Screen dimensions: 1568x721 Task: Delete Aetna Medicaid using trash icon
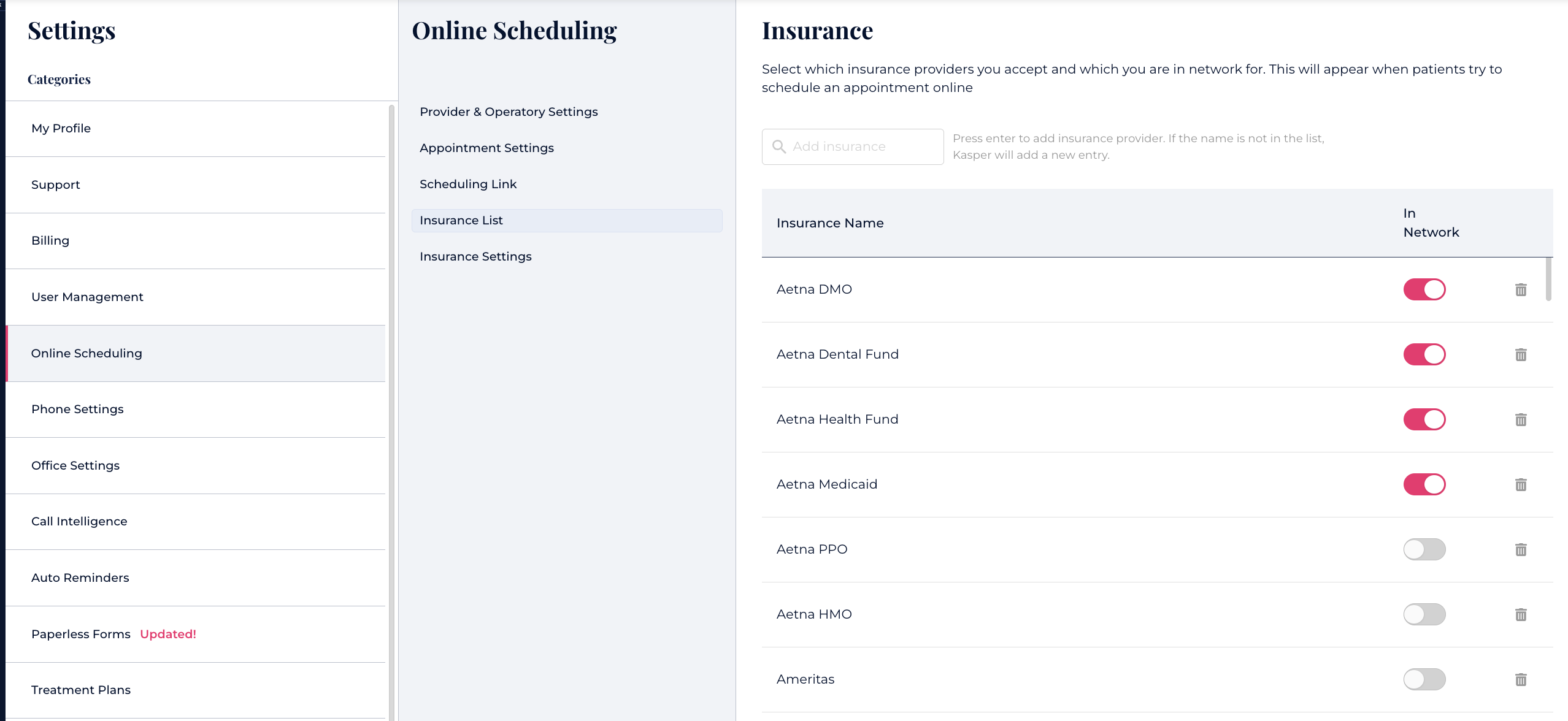coord(1521,484)
